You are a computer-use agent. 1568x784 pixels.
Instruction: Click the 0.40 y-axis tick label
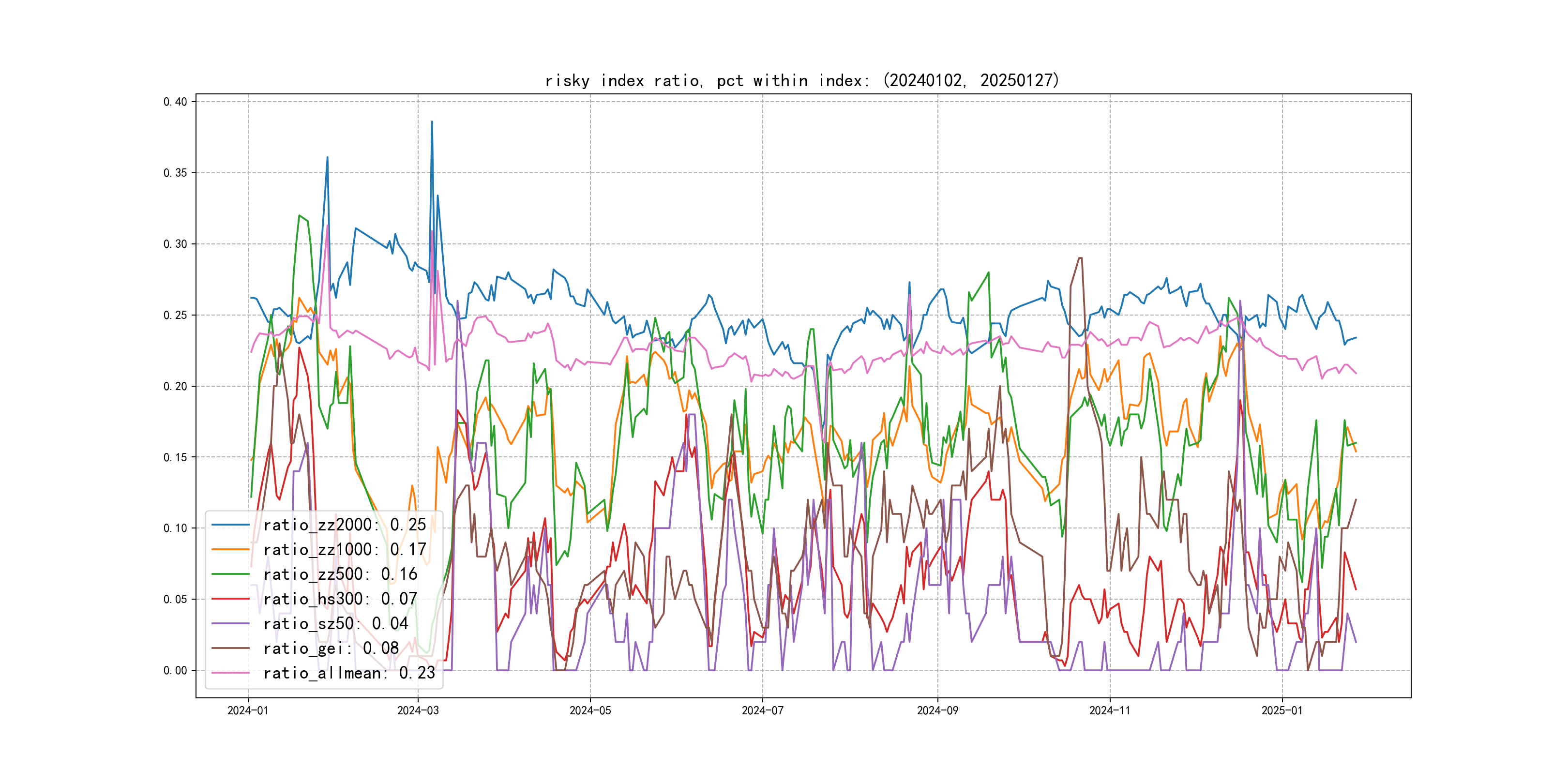175,102
